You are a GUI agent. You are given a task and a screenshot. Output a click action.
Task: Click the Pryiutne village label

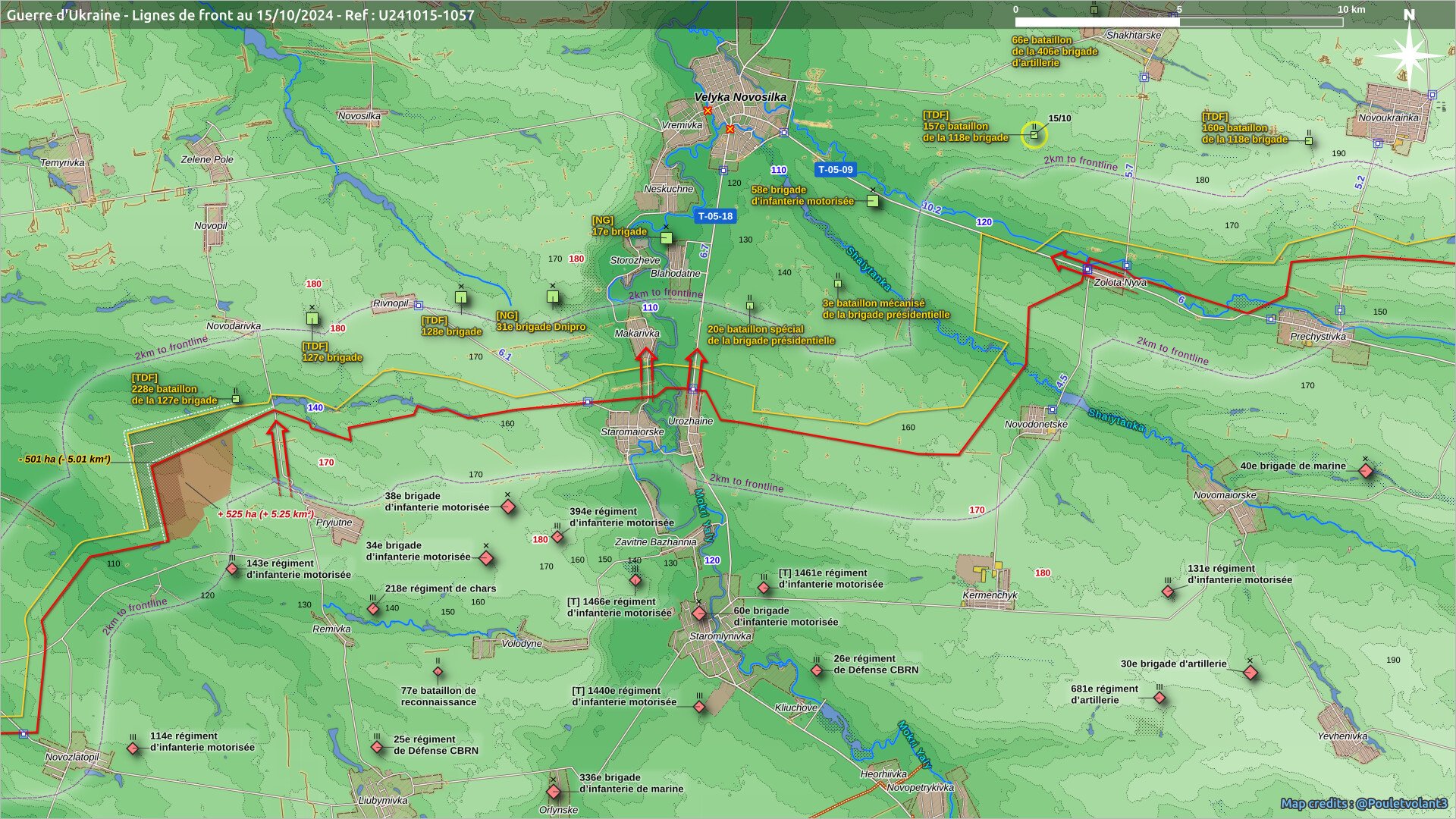[x=334, y=522]
